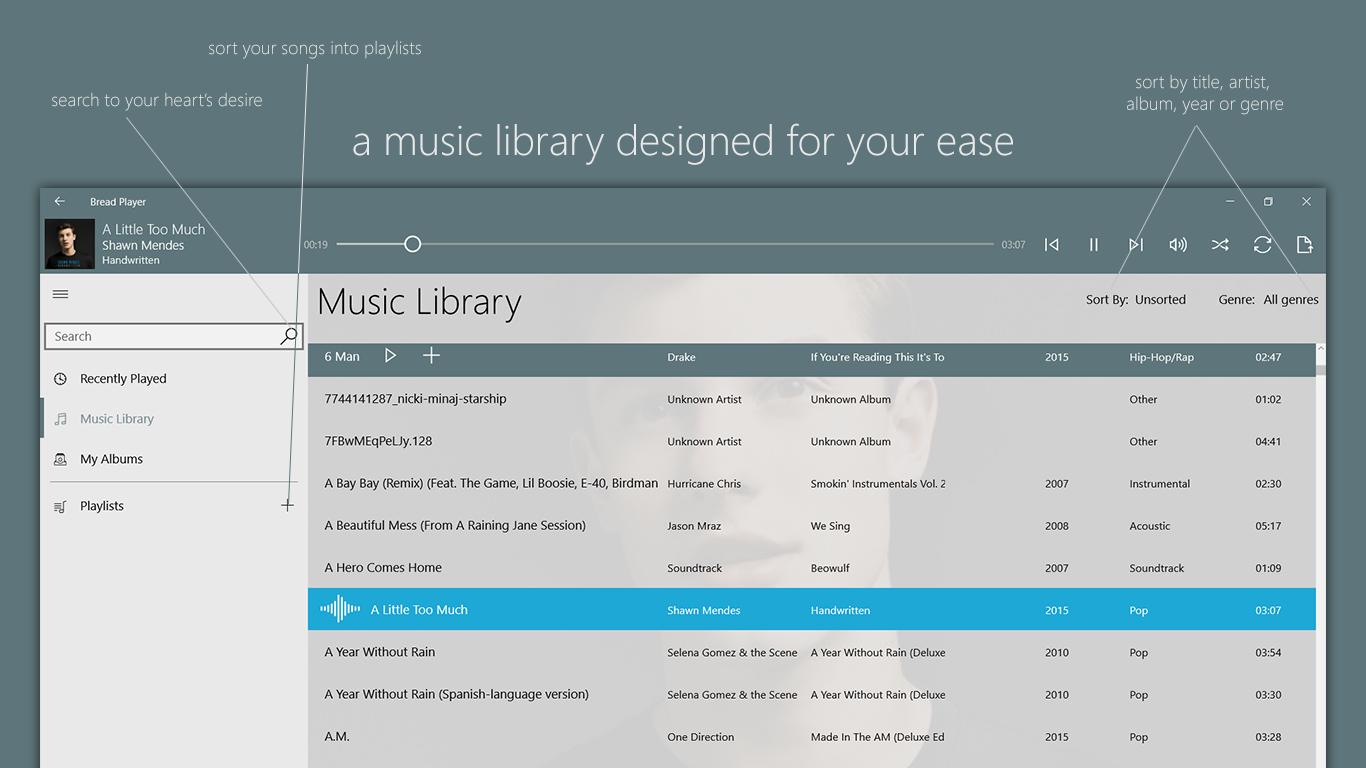Viewport: 1366px width, 768px height.
Task: Select A Year Without Rain Spanish-language version
Action: tap(811, 694)
